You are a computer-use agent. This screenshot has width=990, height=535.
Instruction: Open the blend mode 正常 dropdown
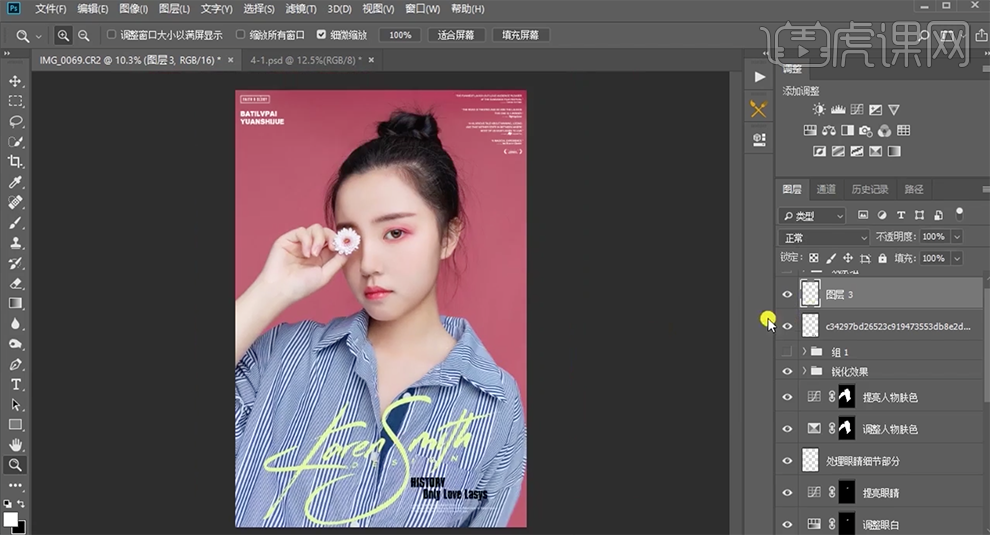tap(825, 237)
